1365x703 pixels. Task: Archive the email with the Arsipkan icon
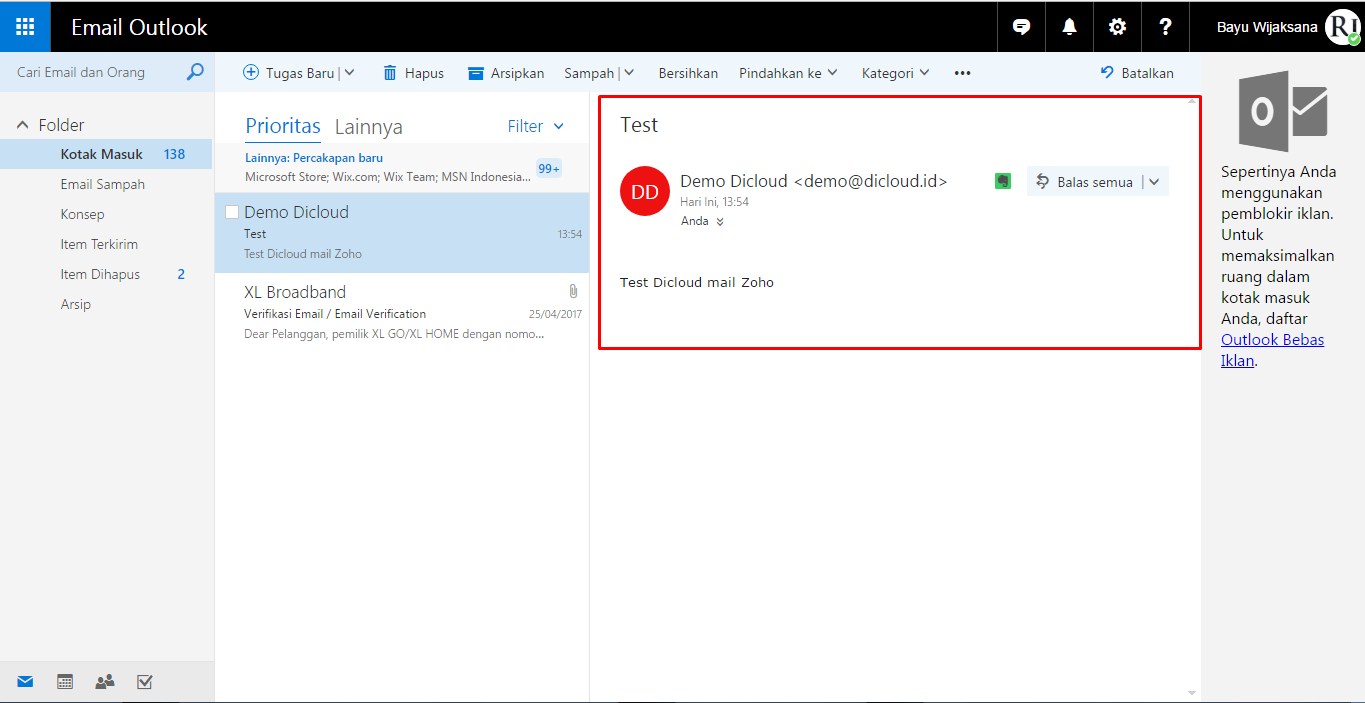point(505,72)
